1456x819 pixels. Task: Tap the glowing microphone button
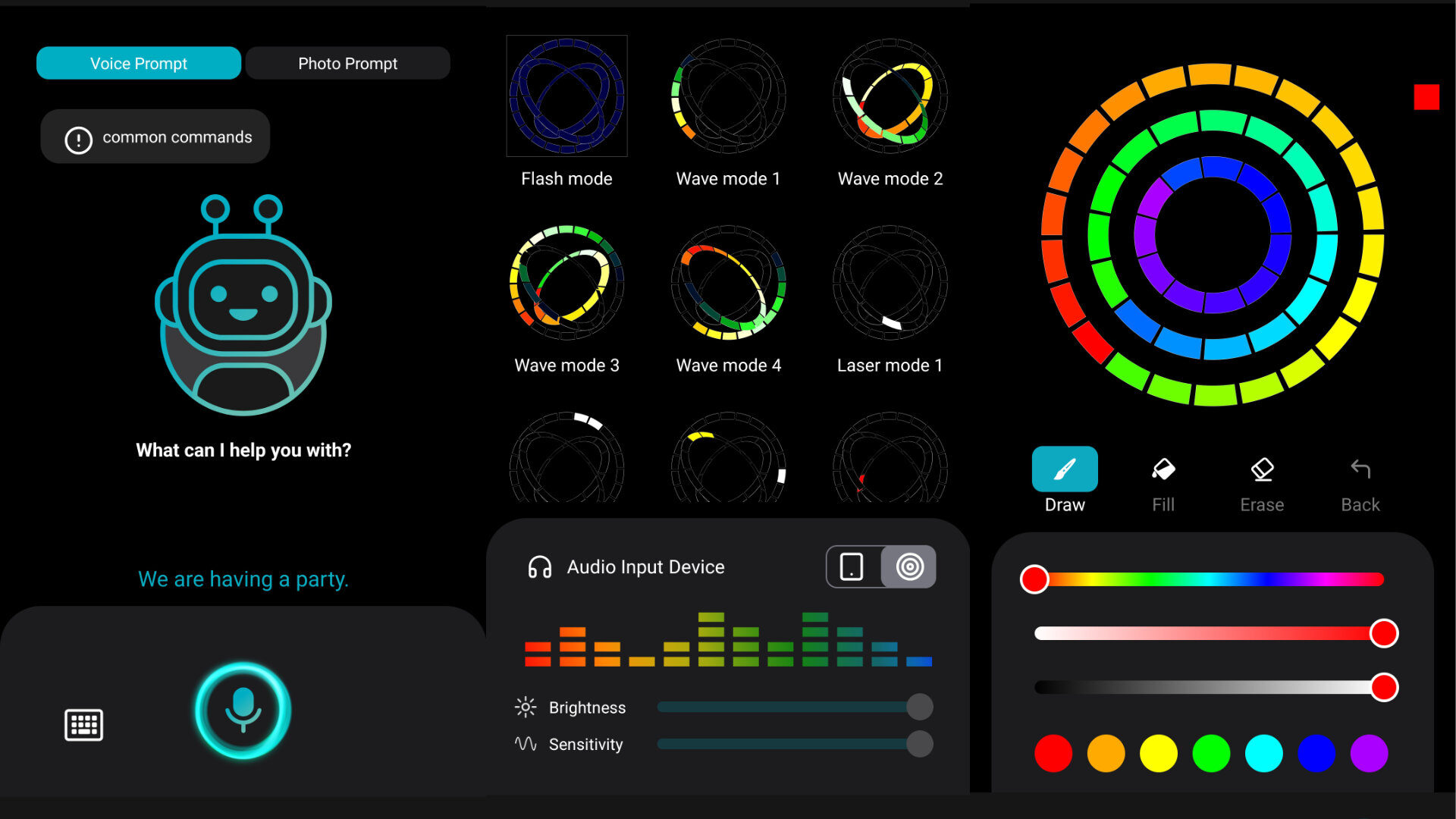[243, 710]
